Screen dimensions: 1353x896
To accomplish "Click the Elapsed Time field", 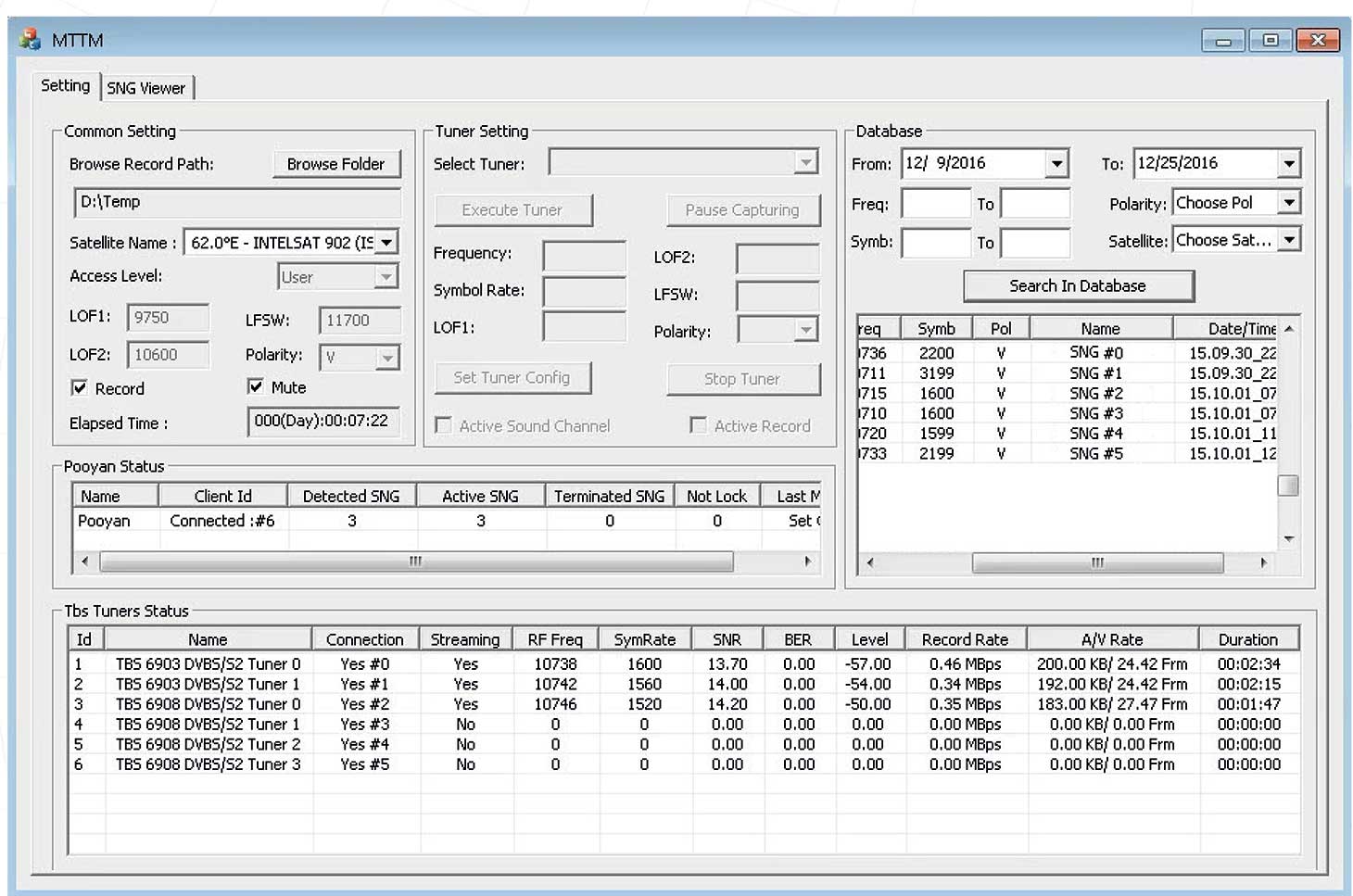I will click(323, 421).
